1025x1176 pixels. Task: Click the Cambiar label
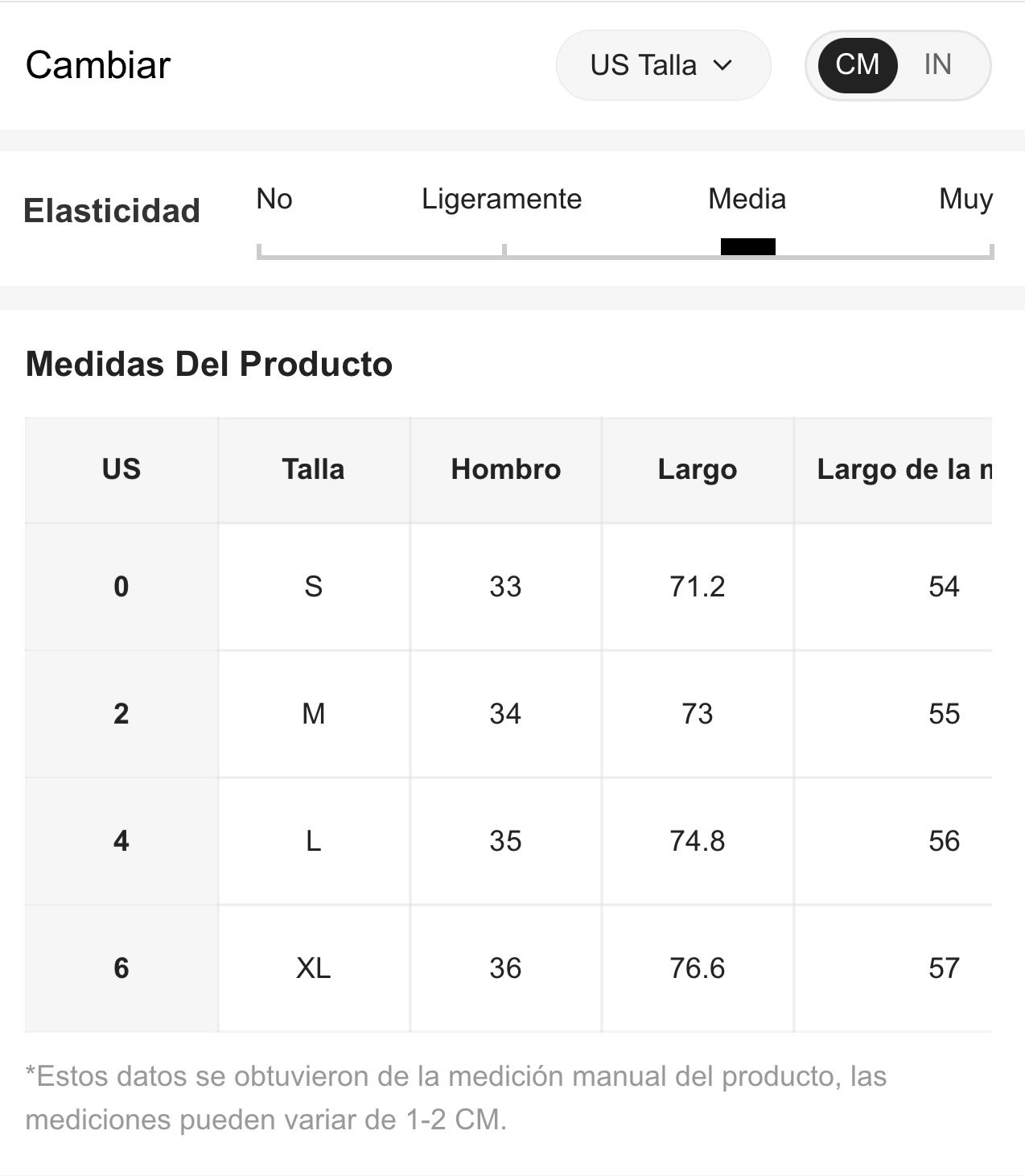pyautogui.click(x=98, y=65)
